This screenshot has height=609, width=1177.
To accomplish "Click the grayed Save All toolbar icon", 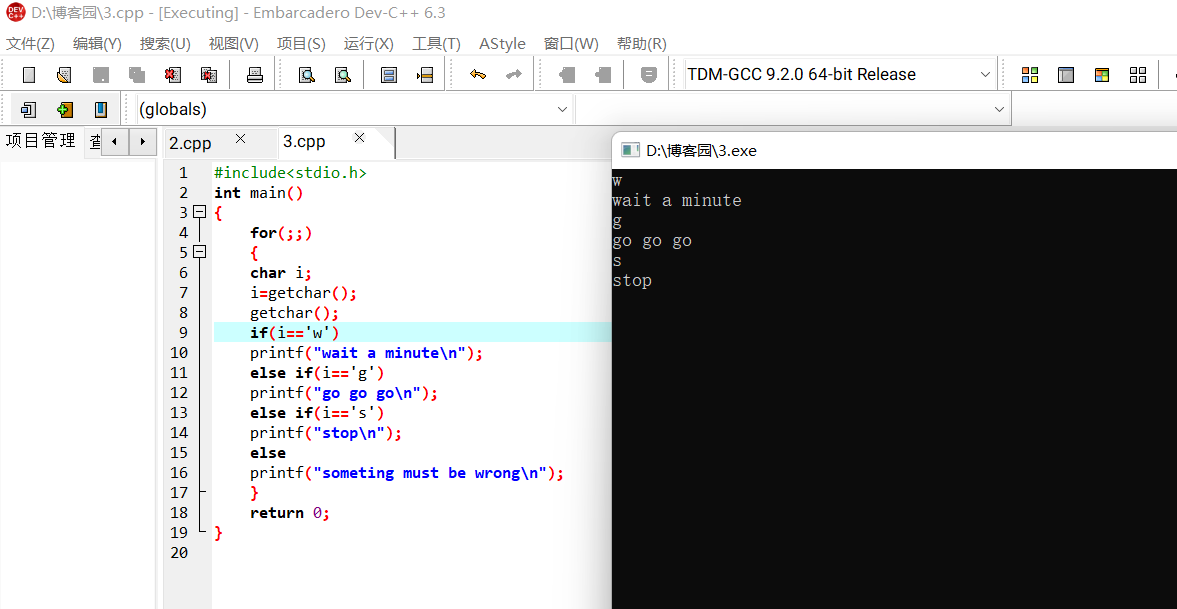I will [137, 74].
